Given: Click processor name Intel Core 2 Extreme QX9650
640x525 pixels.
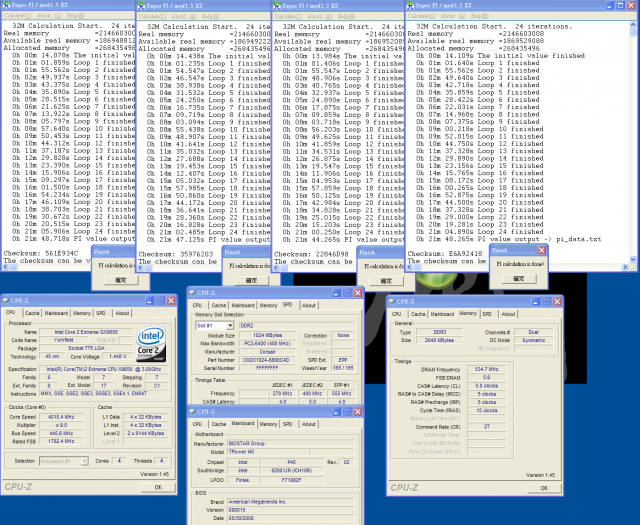Looking at the screenshot, I should click(x=86, y=332).
